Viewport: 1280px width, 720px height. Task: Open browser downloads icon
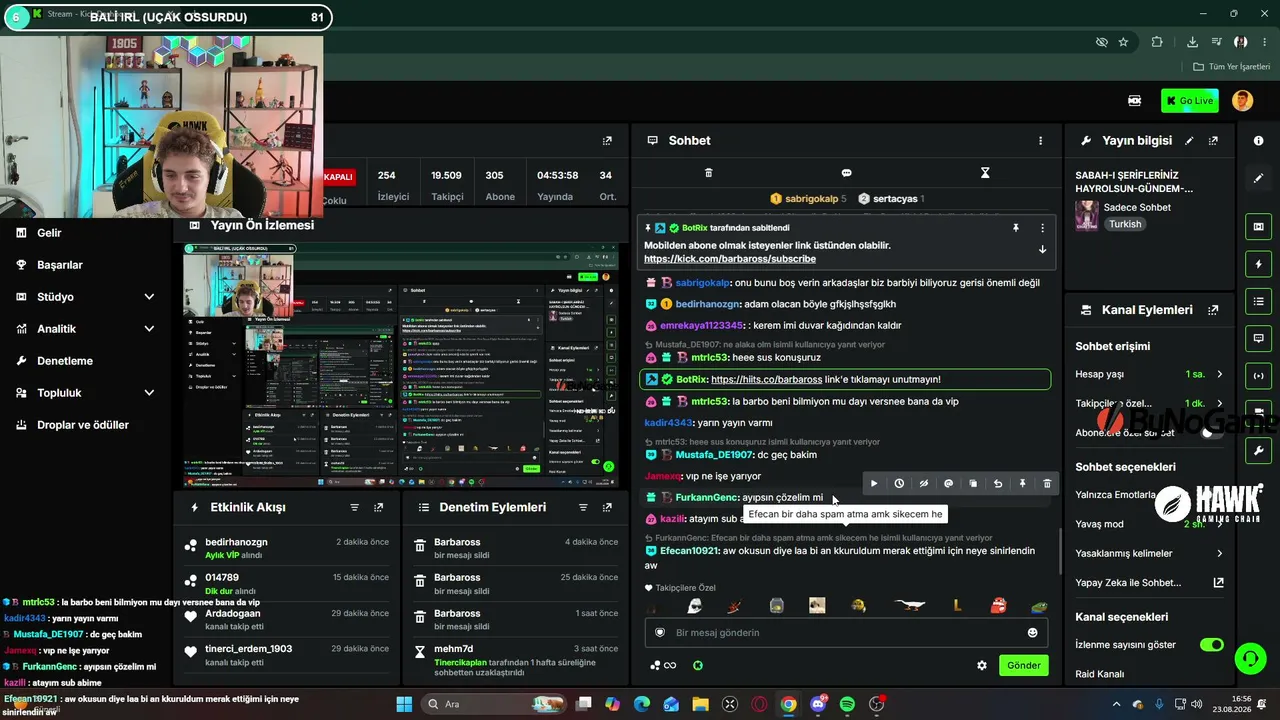(x=1192, y=42)
